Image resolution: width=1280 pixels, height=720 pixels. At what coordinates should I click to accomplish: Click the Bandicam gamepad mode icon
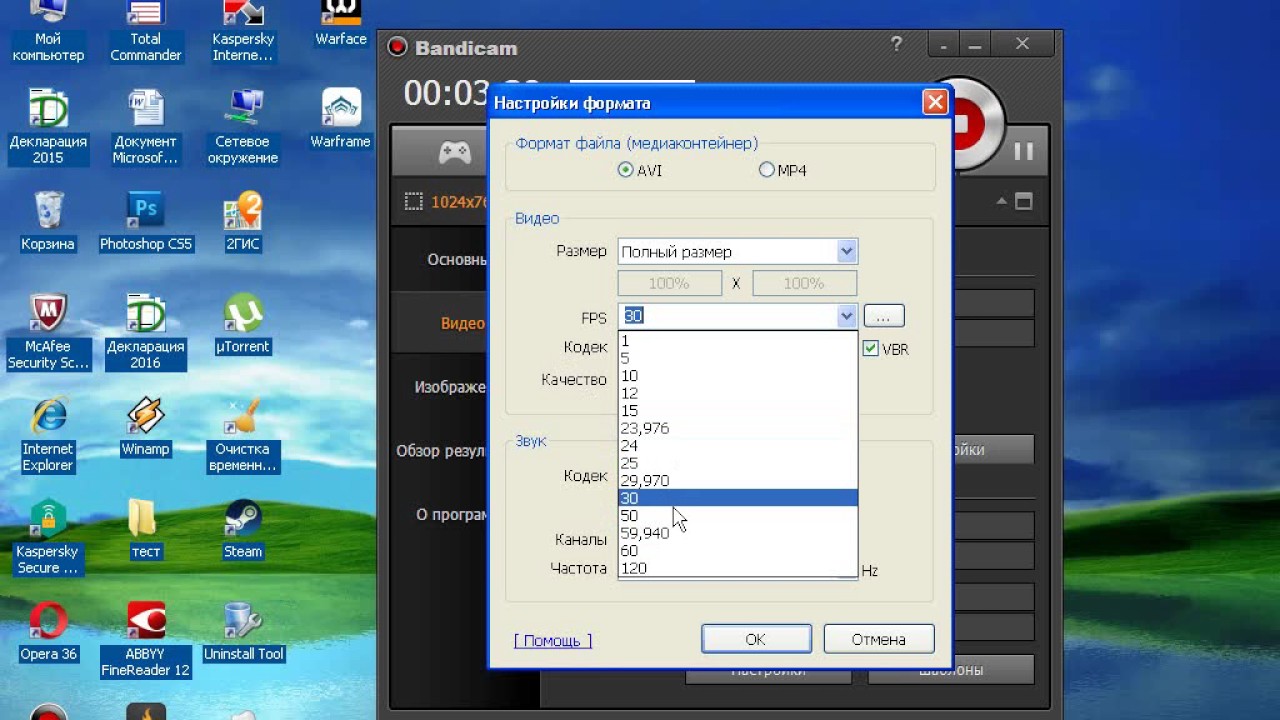[x=455, y=152]
